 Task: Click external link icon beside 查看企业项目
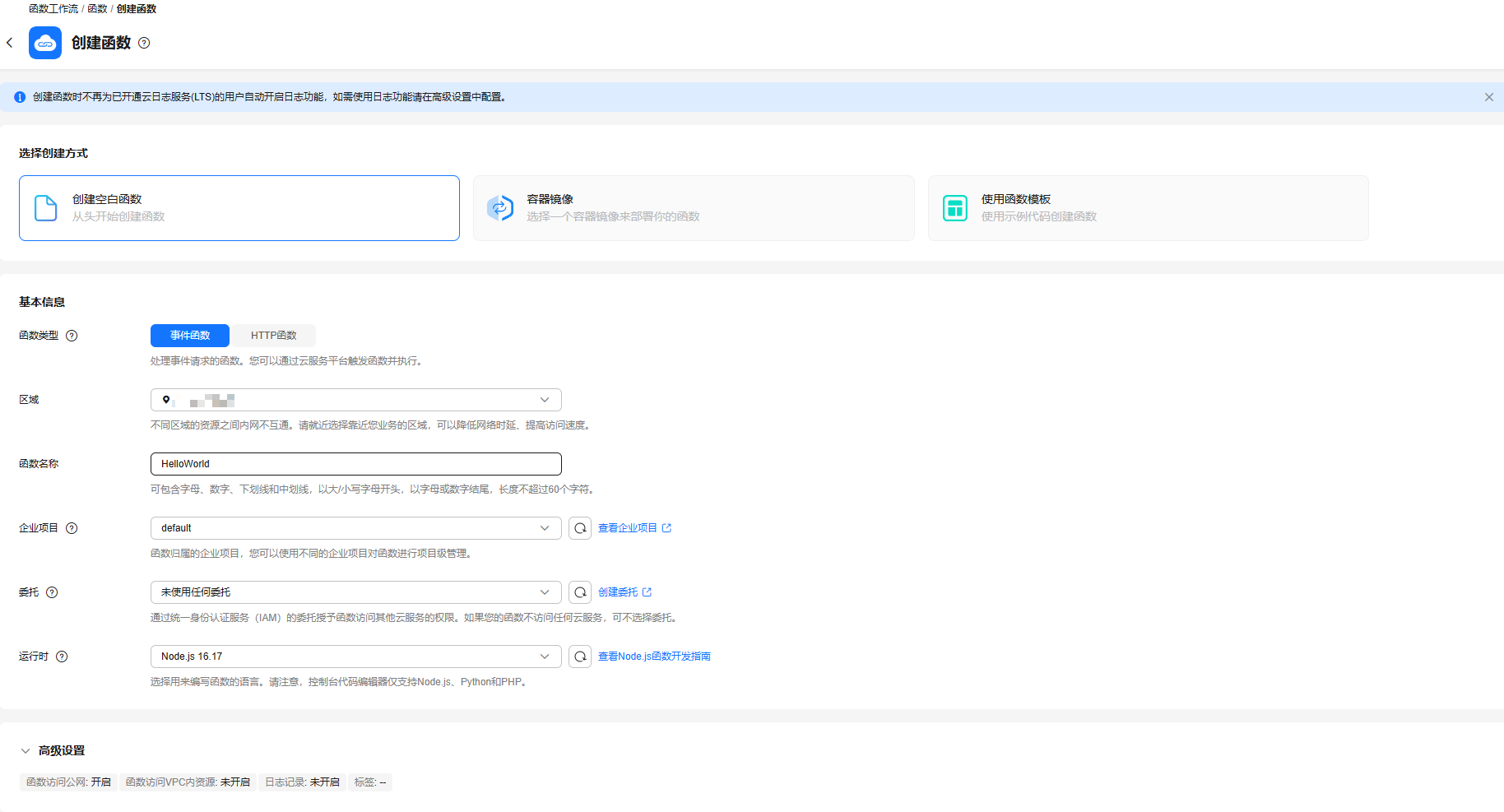click(x=666, y=528)
